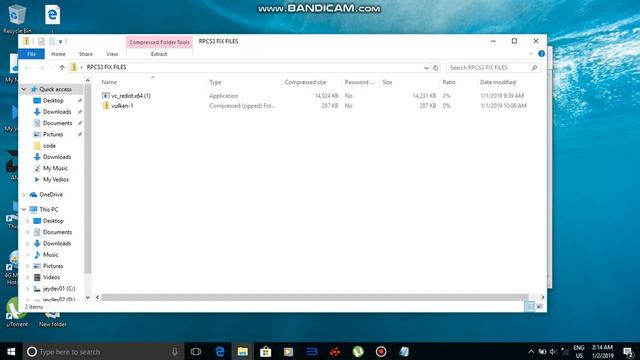The width and height of the screenshot is (640, 360).
Task: Expand Music under This PC
Action: (x=27, y=255)
